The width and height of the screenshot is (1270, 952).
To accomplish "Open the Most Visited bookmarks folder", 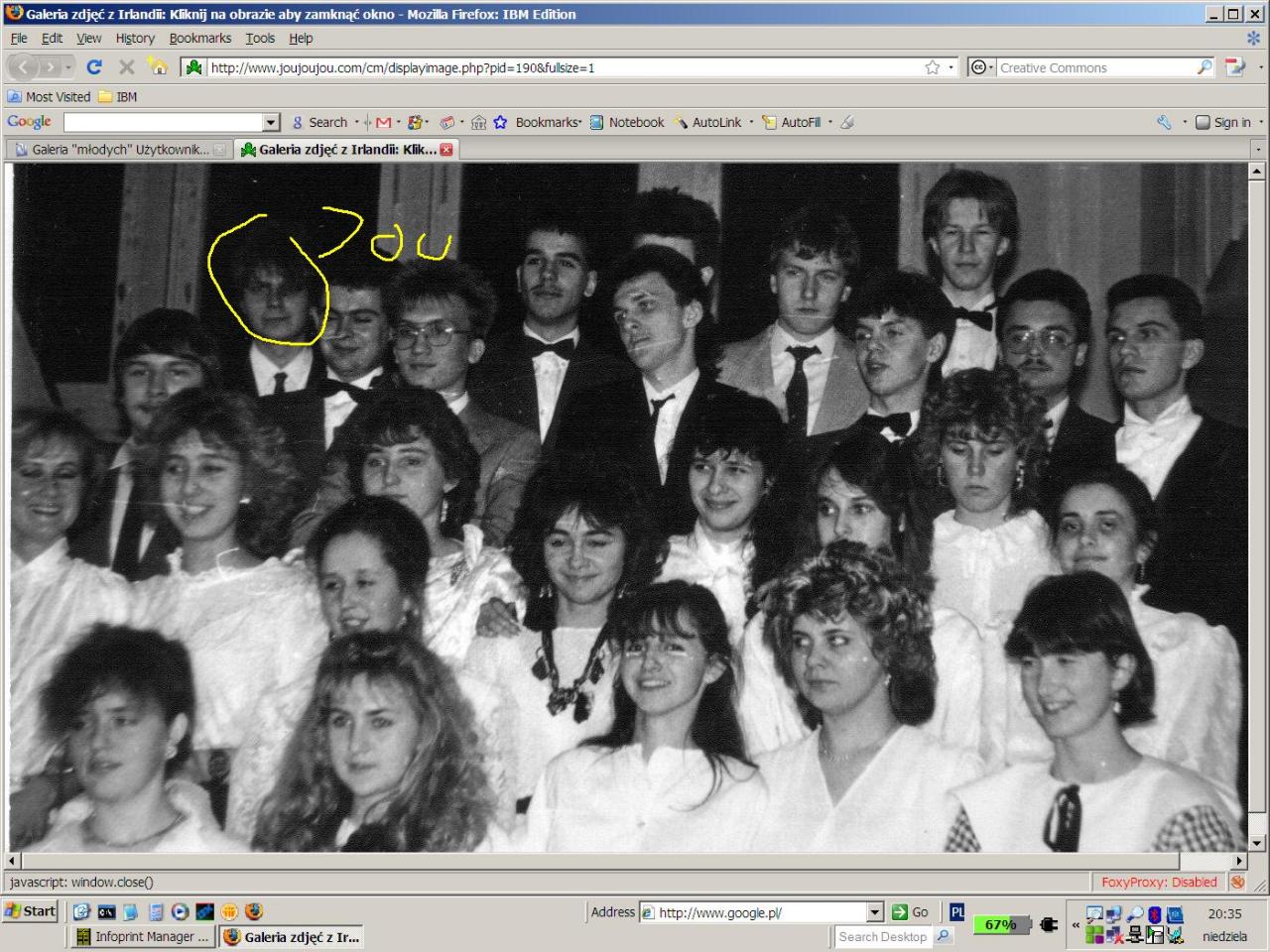I will click(x=49, y=96).
